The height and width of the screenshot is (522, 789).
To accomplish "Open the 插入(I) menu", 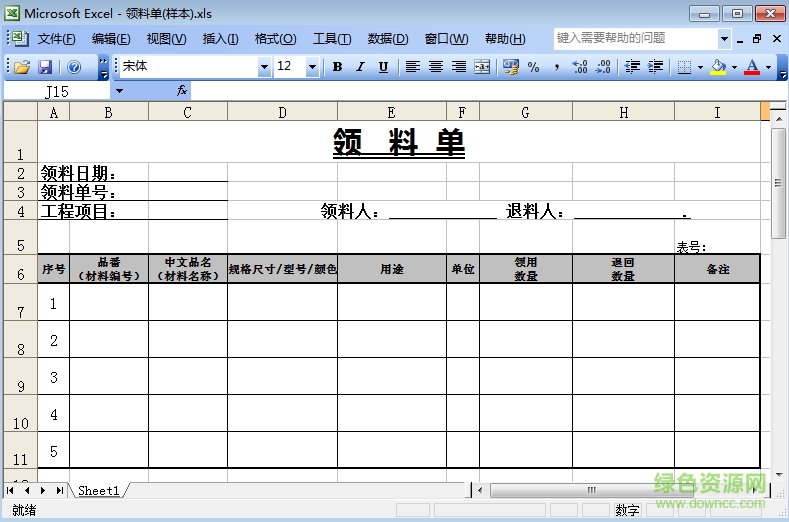I will [x=220, y=39].
